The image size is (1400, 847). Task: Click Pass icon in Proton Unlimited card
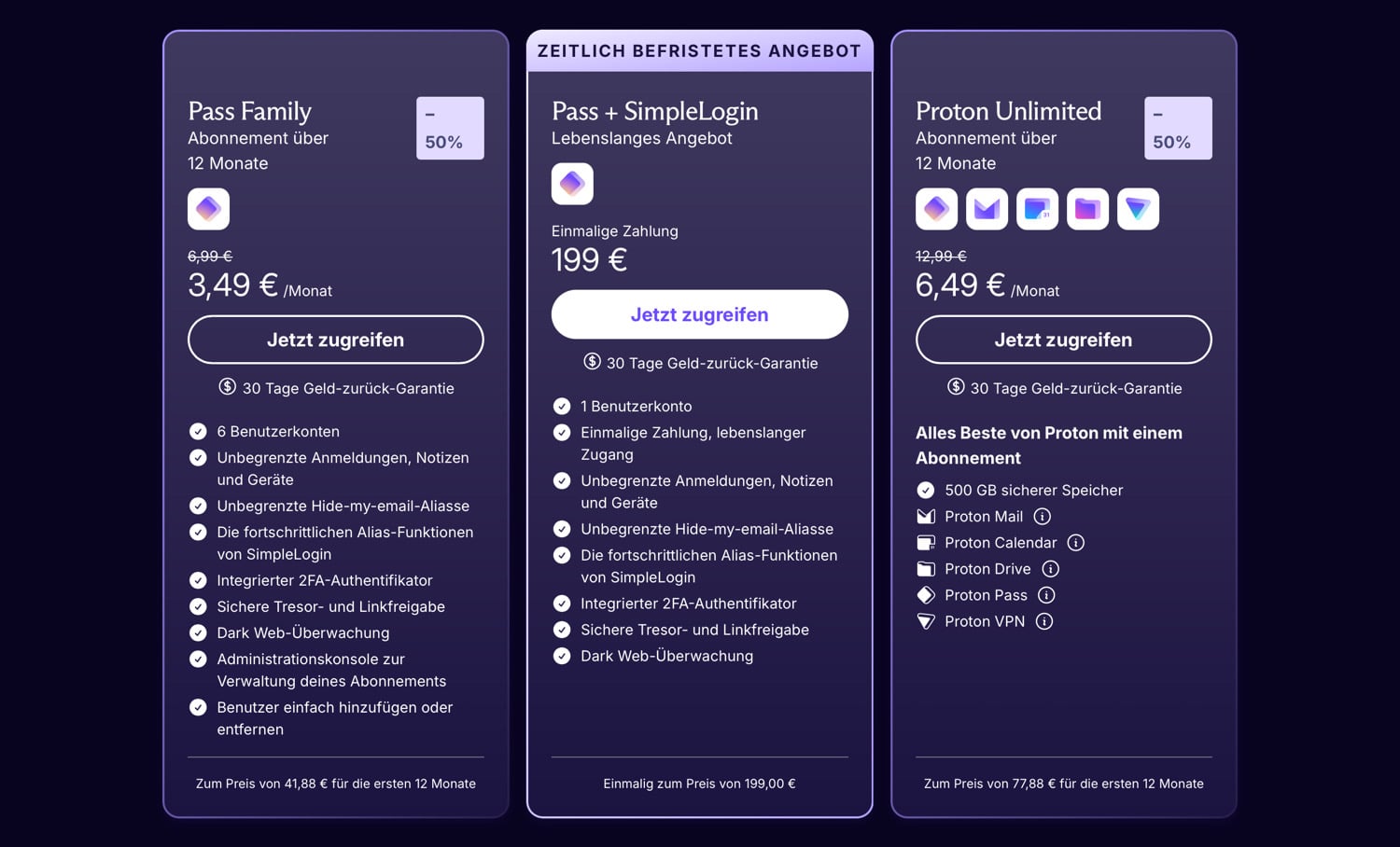pos(936,209)
